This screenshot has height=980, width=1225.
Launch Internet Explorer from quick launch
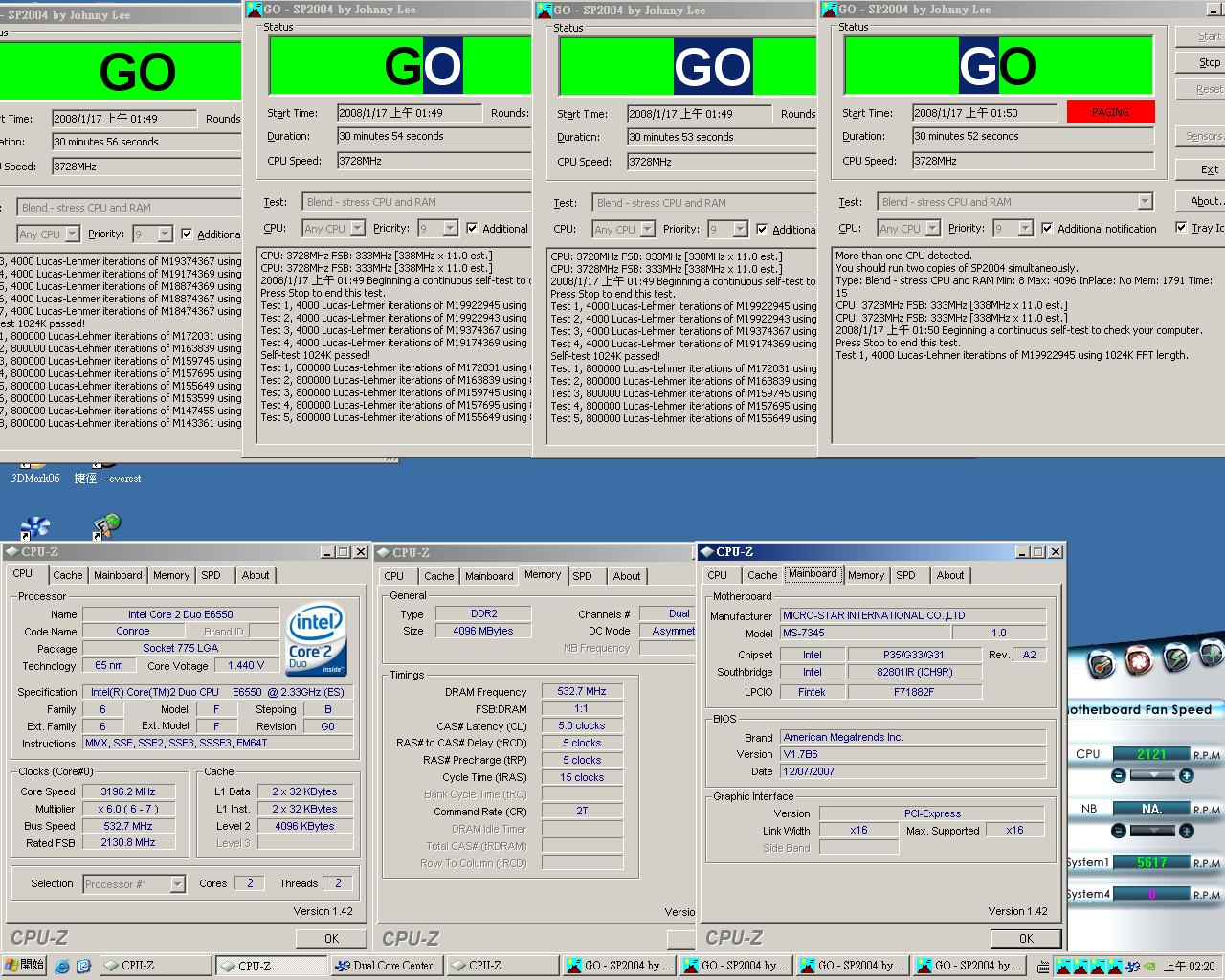(62, 967)
